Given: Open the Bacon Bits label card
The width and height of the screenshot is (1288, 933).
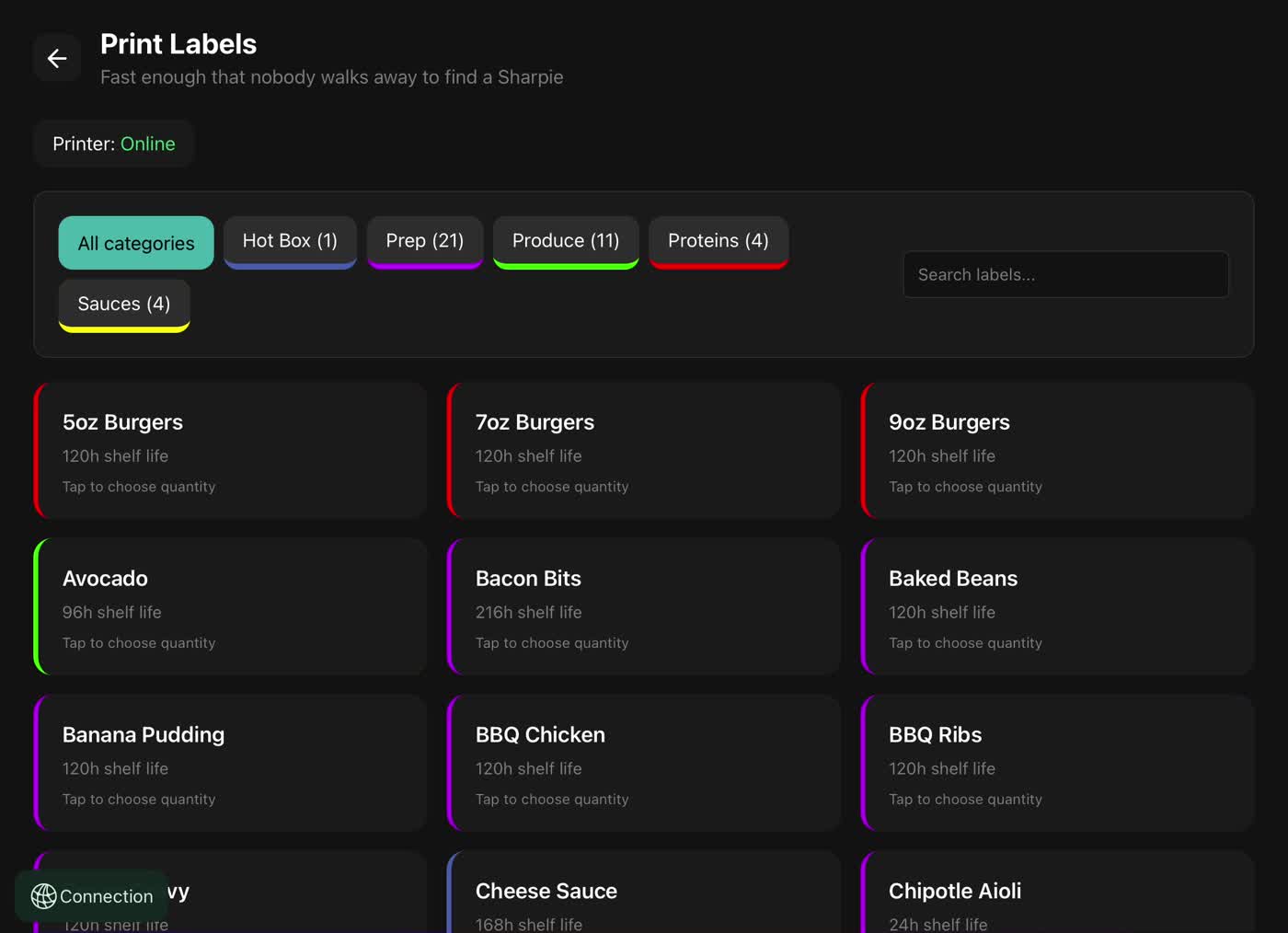Looking at the screenshot, I should 644,607.
